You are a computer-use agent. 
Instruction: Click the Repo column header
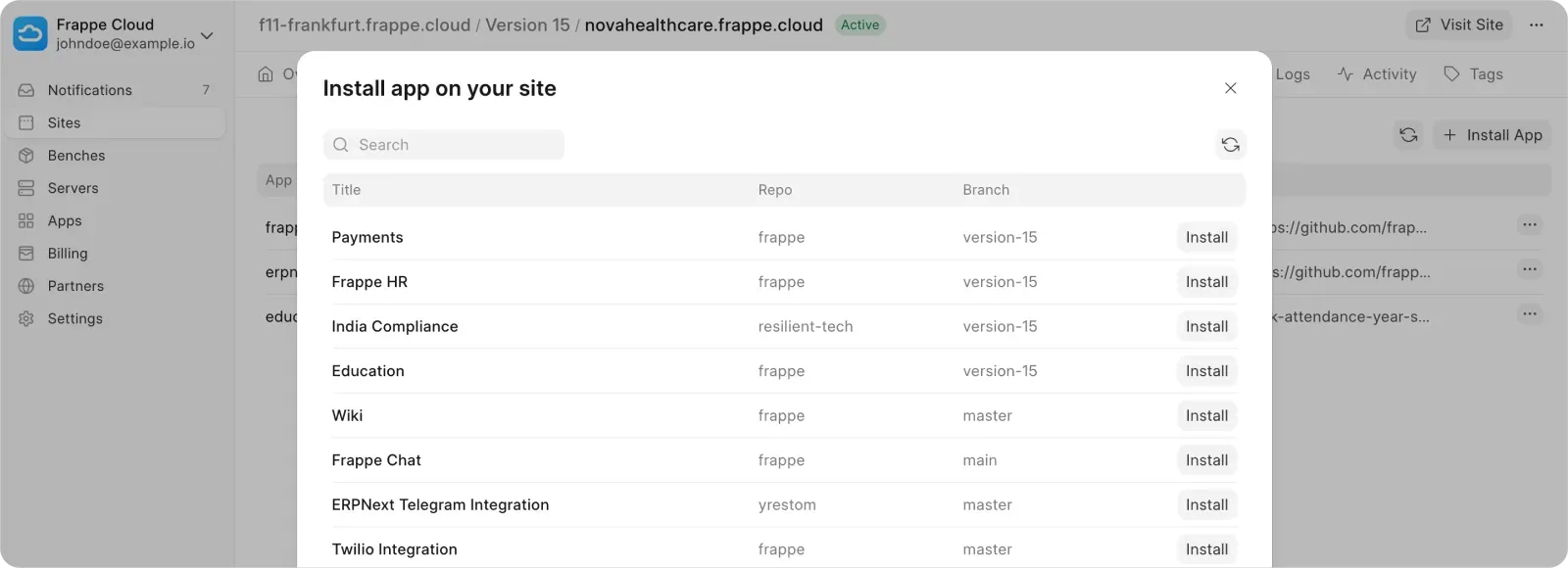774,190
